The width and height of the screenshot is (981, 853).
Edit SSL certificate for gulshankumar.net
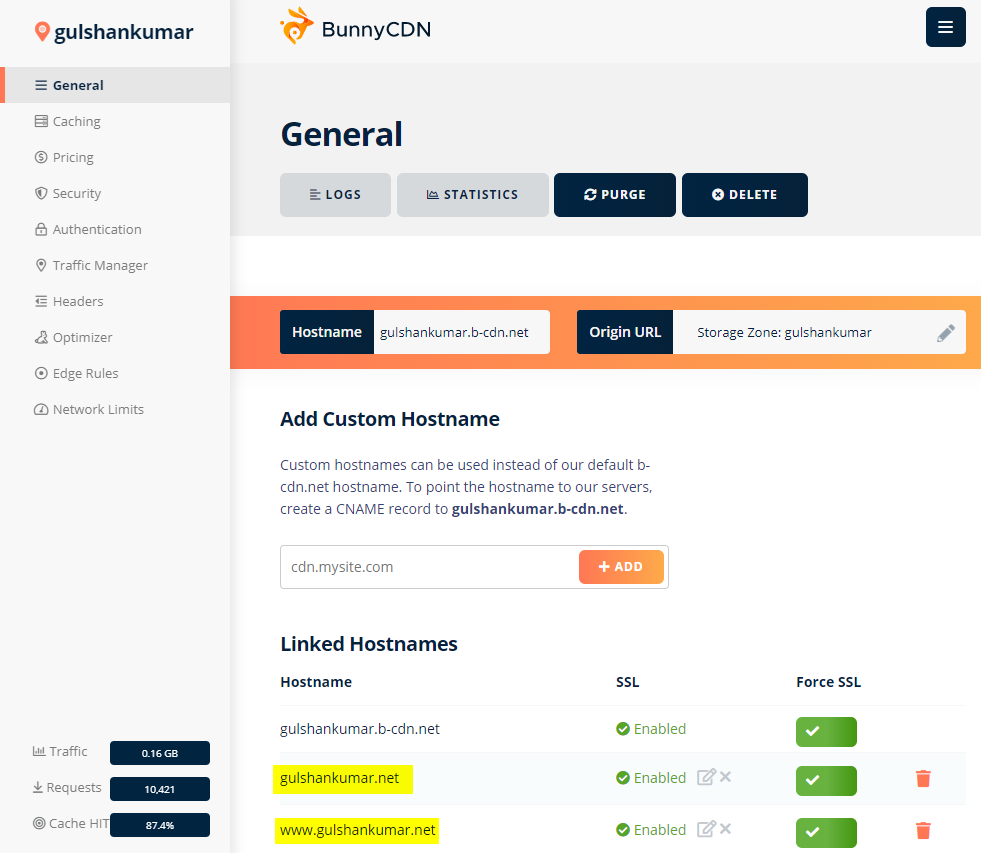point(706,777)
